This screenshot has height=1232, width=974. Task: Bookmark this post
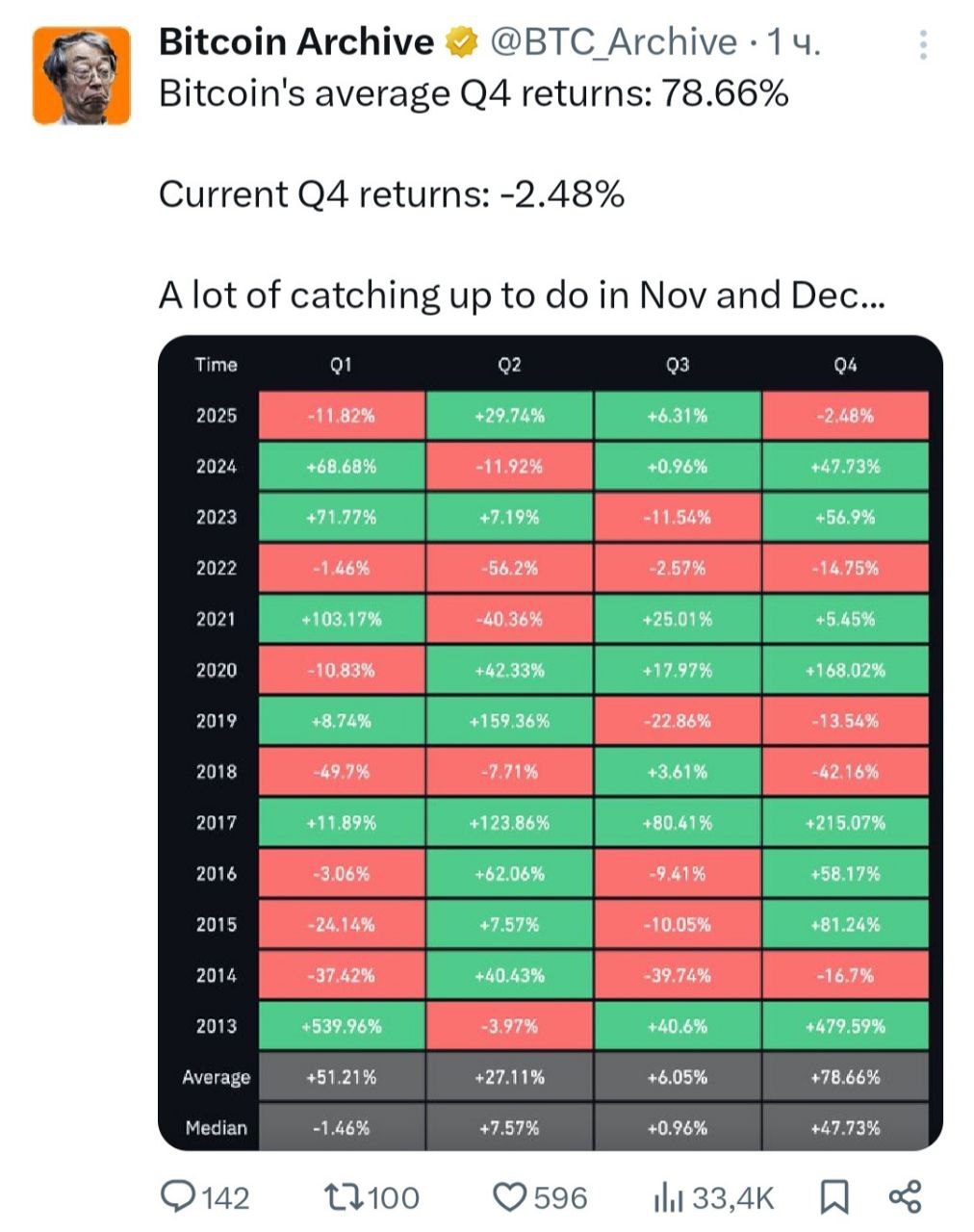pyautogui.click(x=833, y=1196)
